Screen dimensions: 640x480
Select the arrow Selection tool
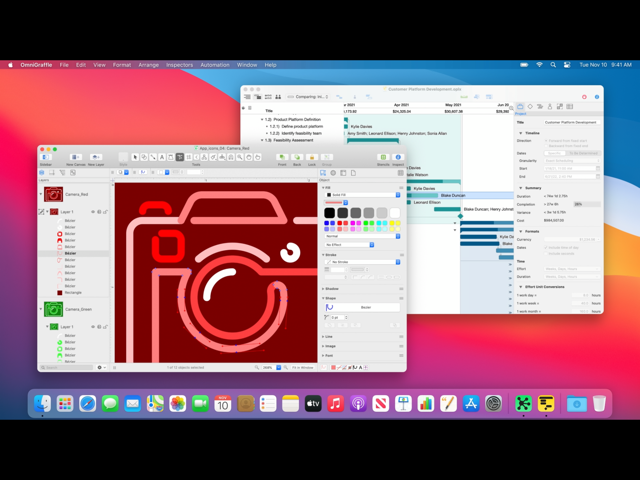click(x=135, y=157)
